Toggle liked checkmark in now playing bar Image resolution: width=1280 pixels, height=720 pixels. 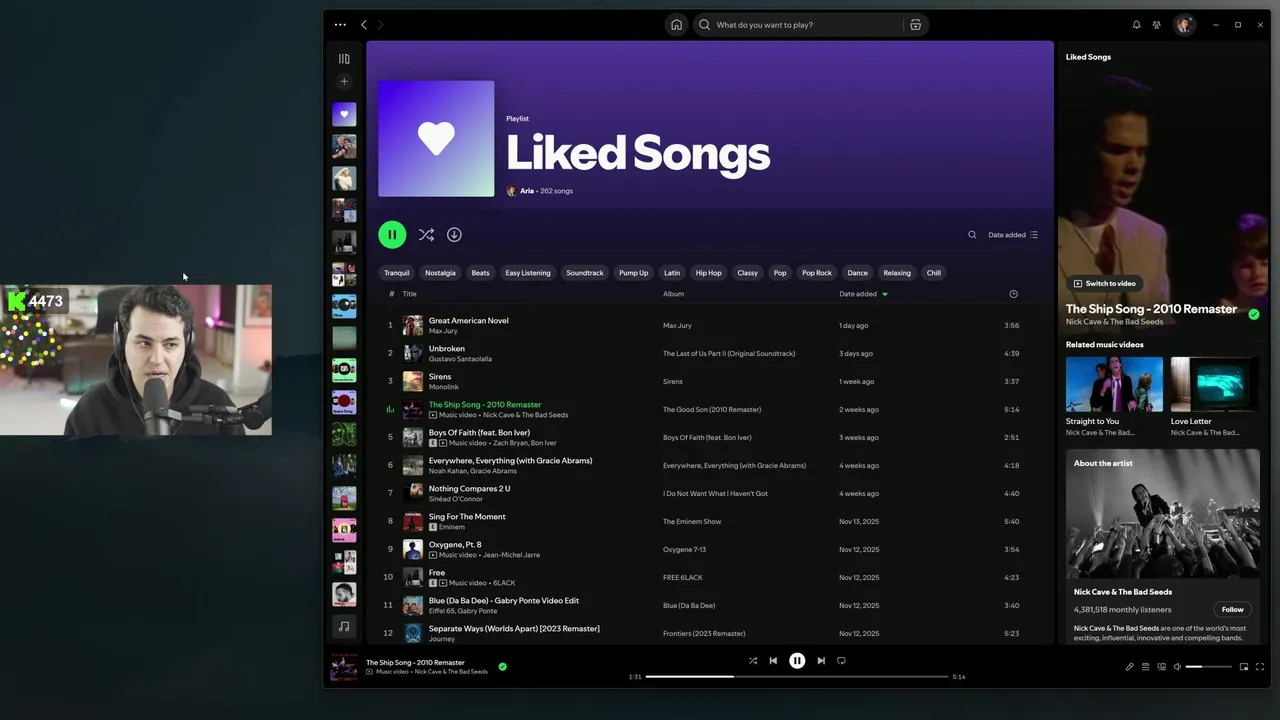coord(502,666)
